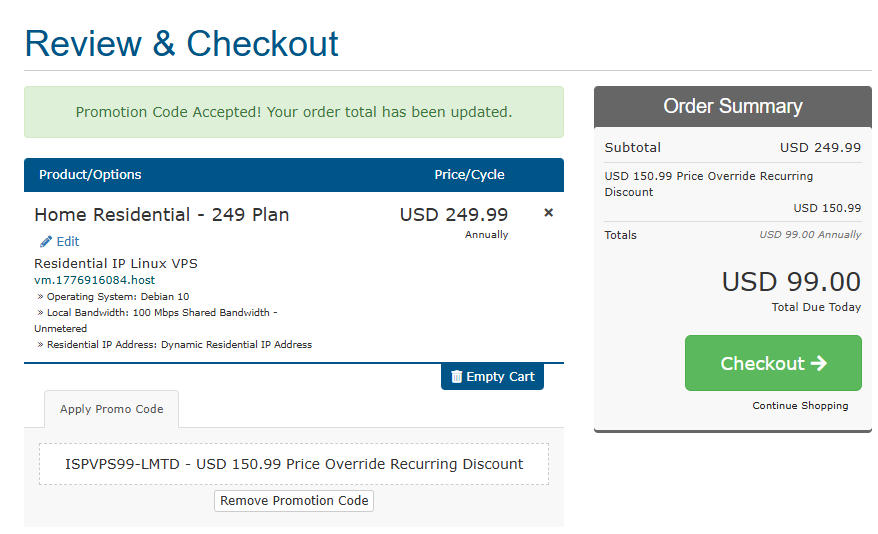
Task: Click the Promotion Code Accepted alert banner
Action: pos(294,112)
